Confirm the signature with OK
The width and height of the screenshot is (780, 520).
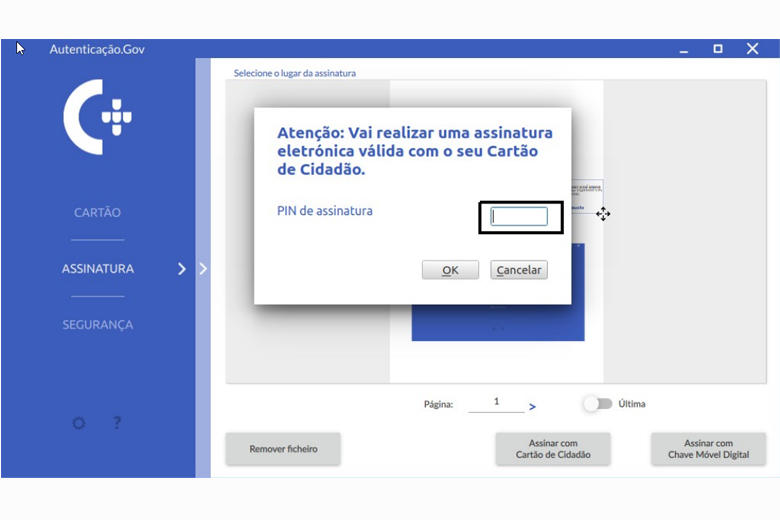(x=450, y=270)
